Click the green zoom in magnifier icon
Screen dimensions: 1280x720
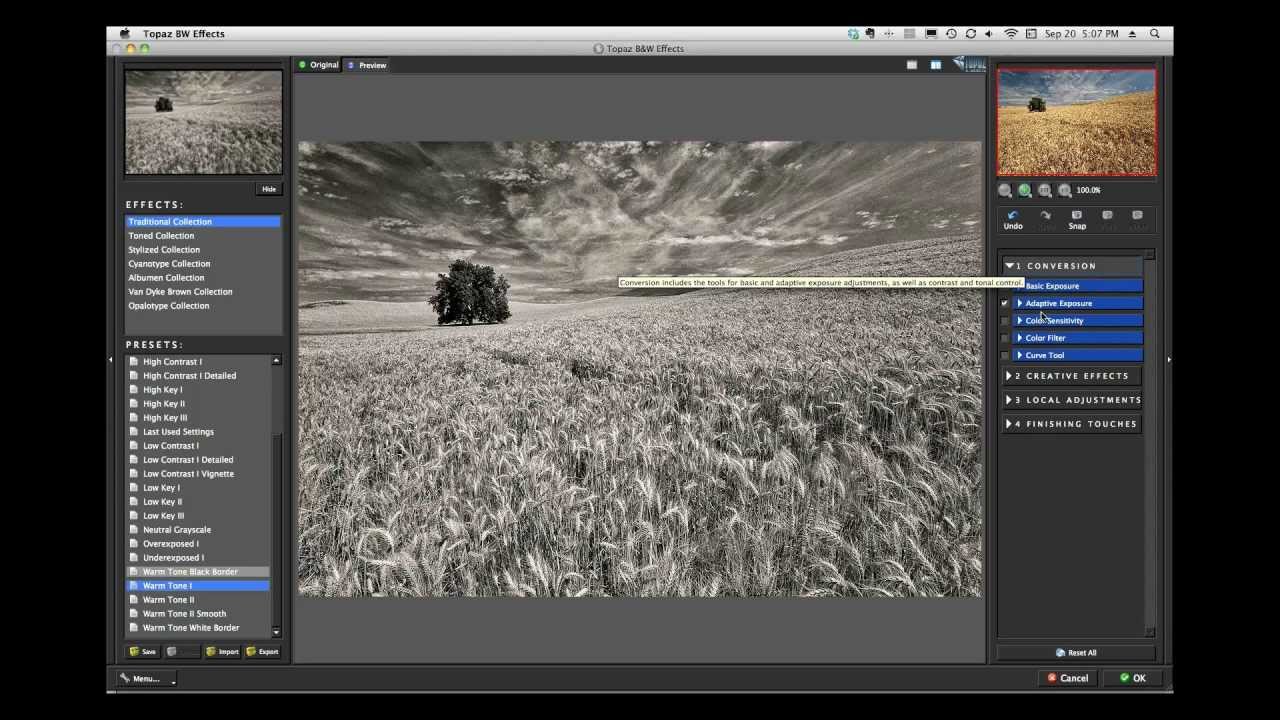coord(1025,190)
